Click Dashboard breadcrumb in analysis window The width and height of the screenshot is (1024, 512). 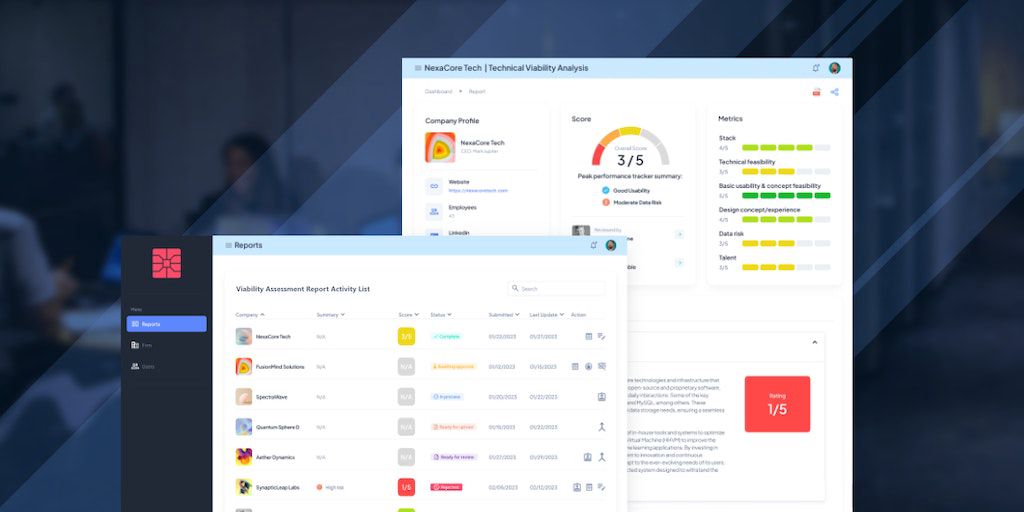click(x=438, y=91)
